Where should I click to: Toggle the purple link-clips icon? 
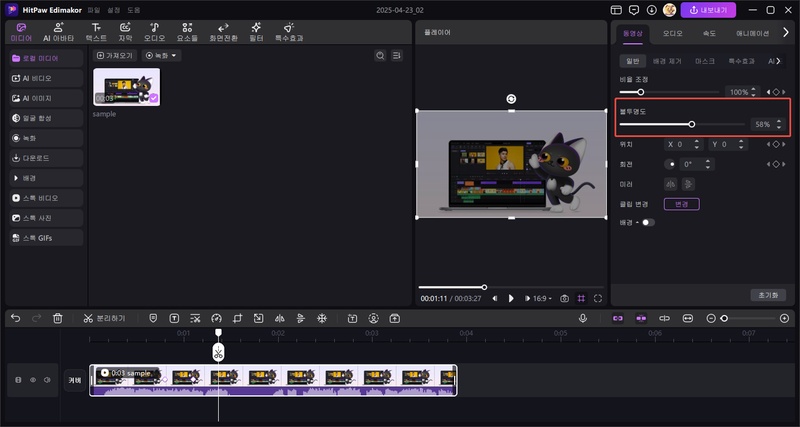pos(618,318)
